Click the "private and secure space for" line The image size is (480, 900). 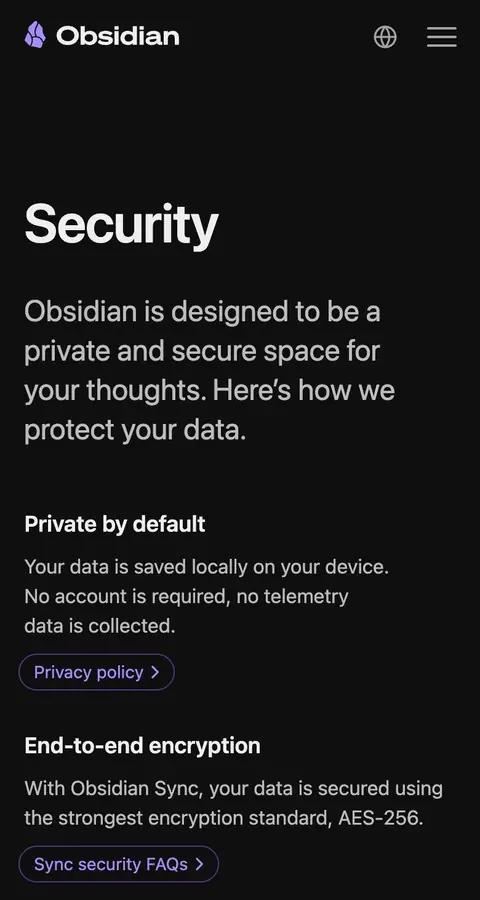[202, 351]
